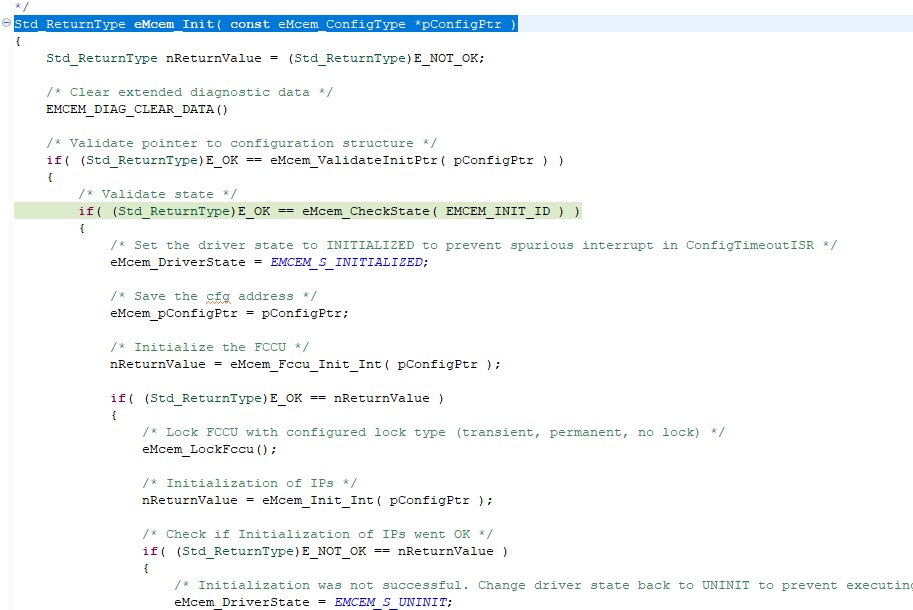Click the EMCEM_INIT_ID argument
Viewport: 913px width, 610px height.
(498, 211)
